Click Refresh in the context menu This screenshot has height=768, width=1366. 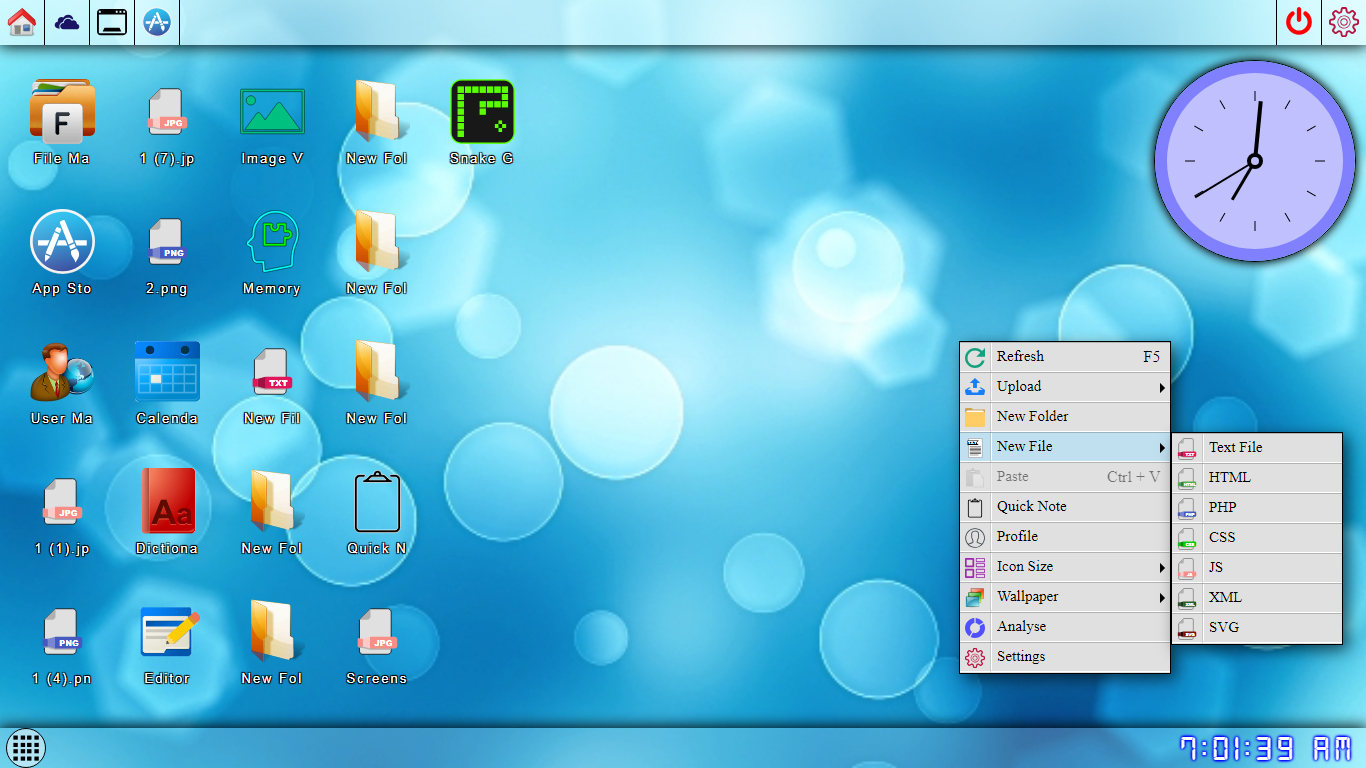(x=1065, y=357)
